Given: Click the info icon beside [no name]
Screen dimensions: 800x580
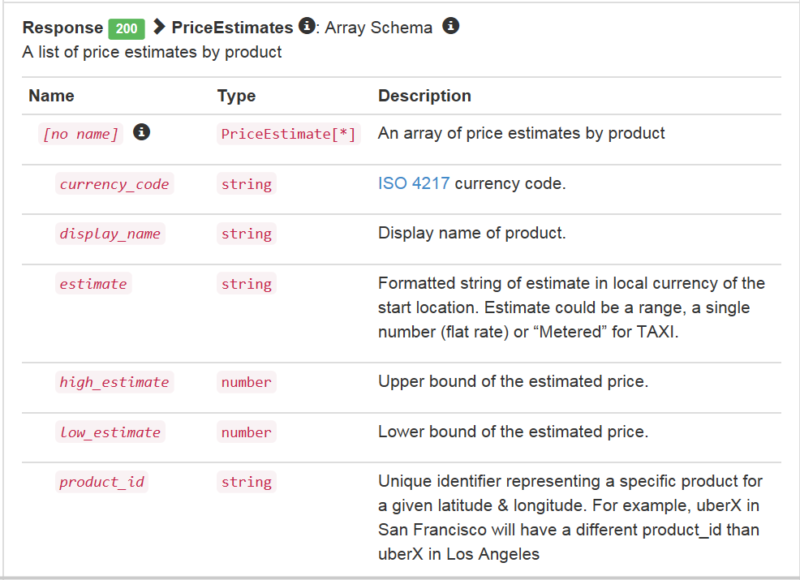Looking at the screenshot, I should pyautogui.click(x=141, y=132).
